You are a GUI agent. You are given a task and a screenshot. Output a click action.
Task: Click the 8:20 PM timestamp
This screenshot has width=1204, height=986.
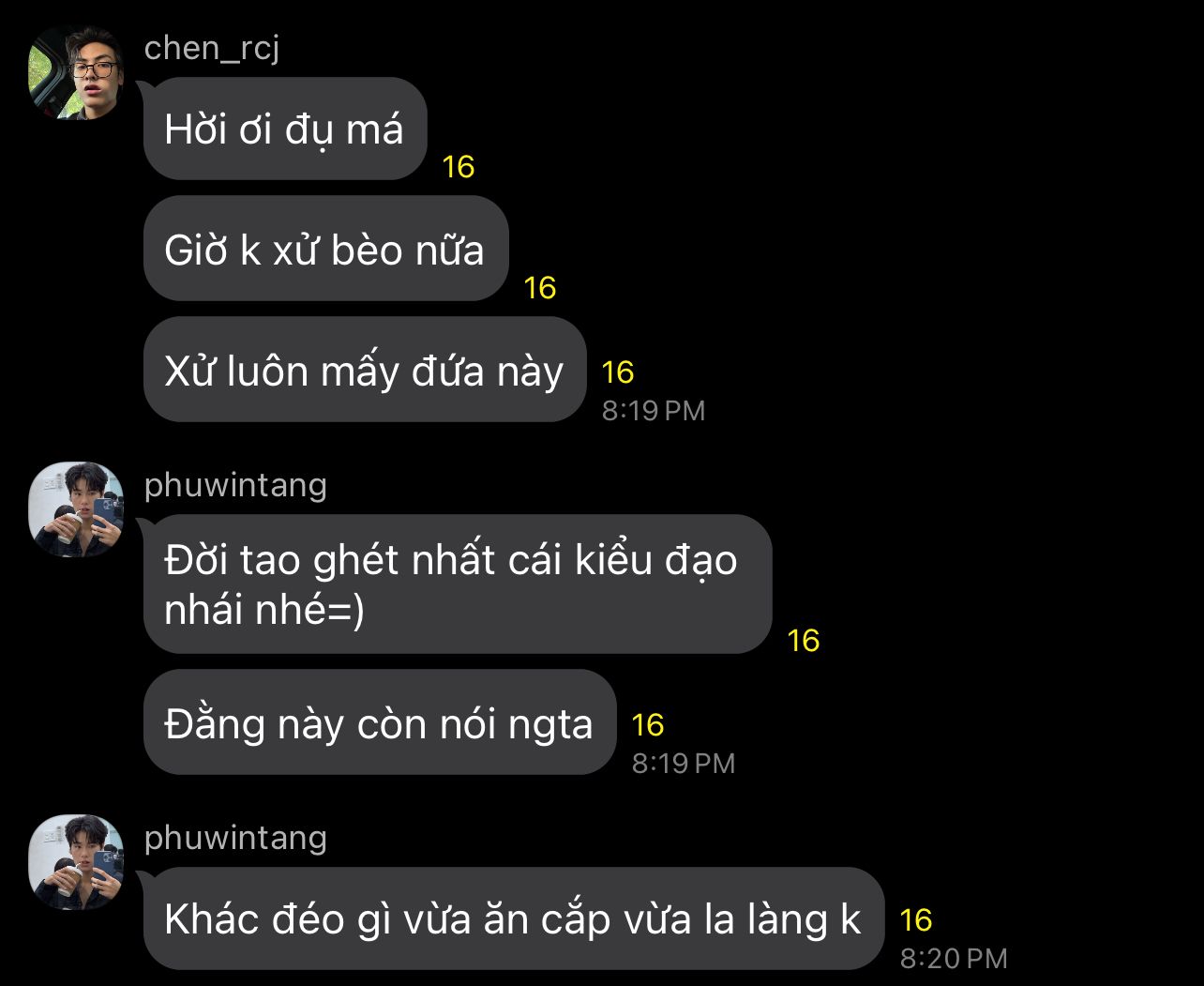954,958
